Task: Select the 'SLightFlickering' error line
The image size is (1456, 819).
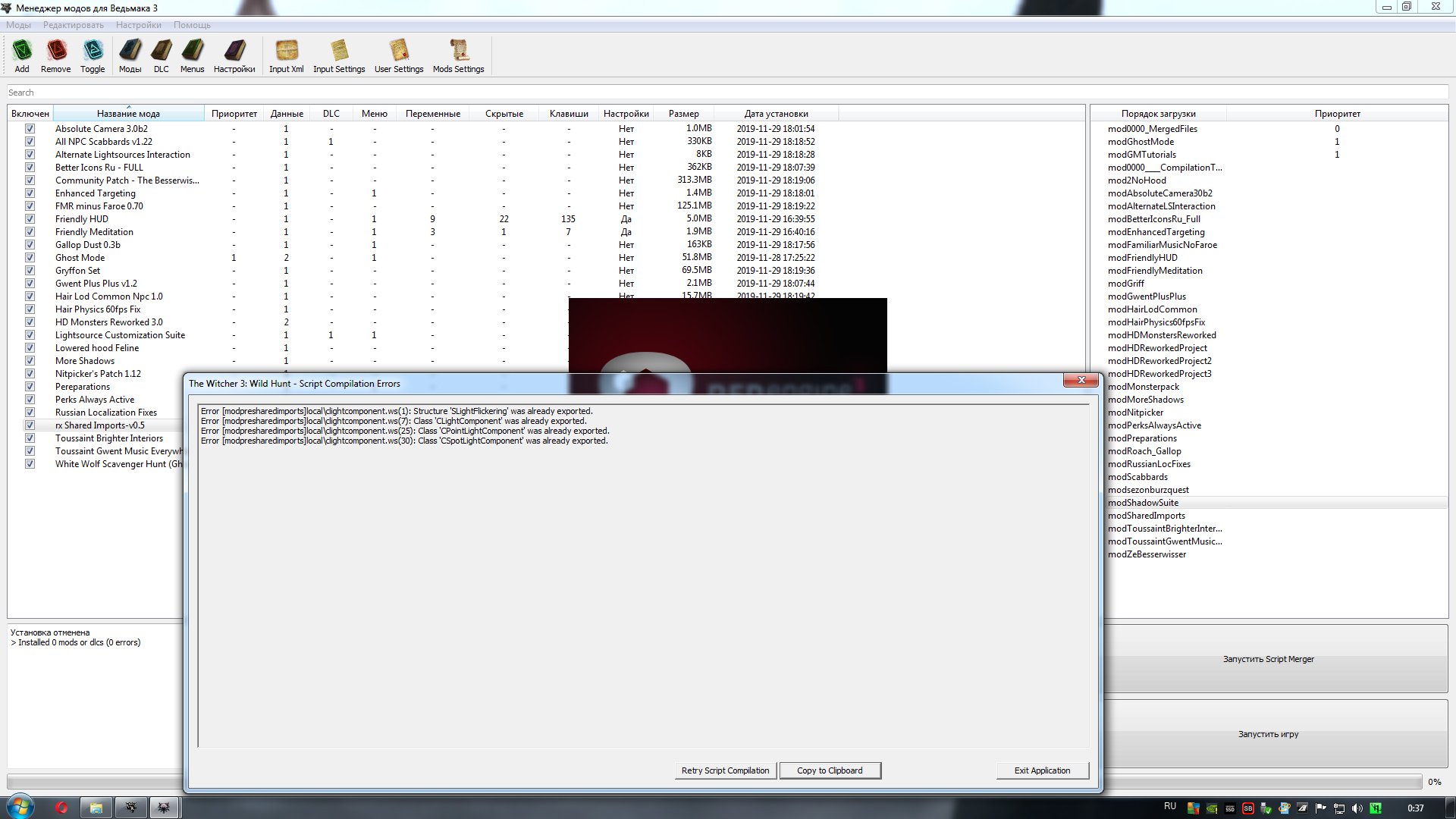Action: point(397,411)
